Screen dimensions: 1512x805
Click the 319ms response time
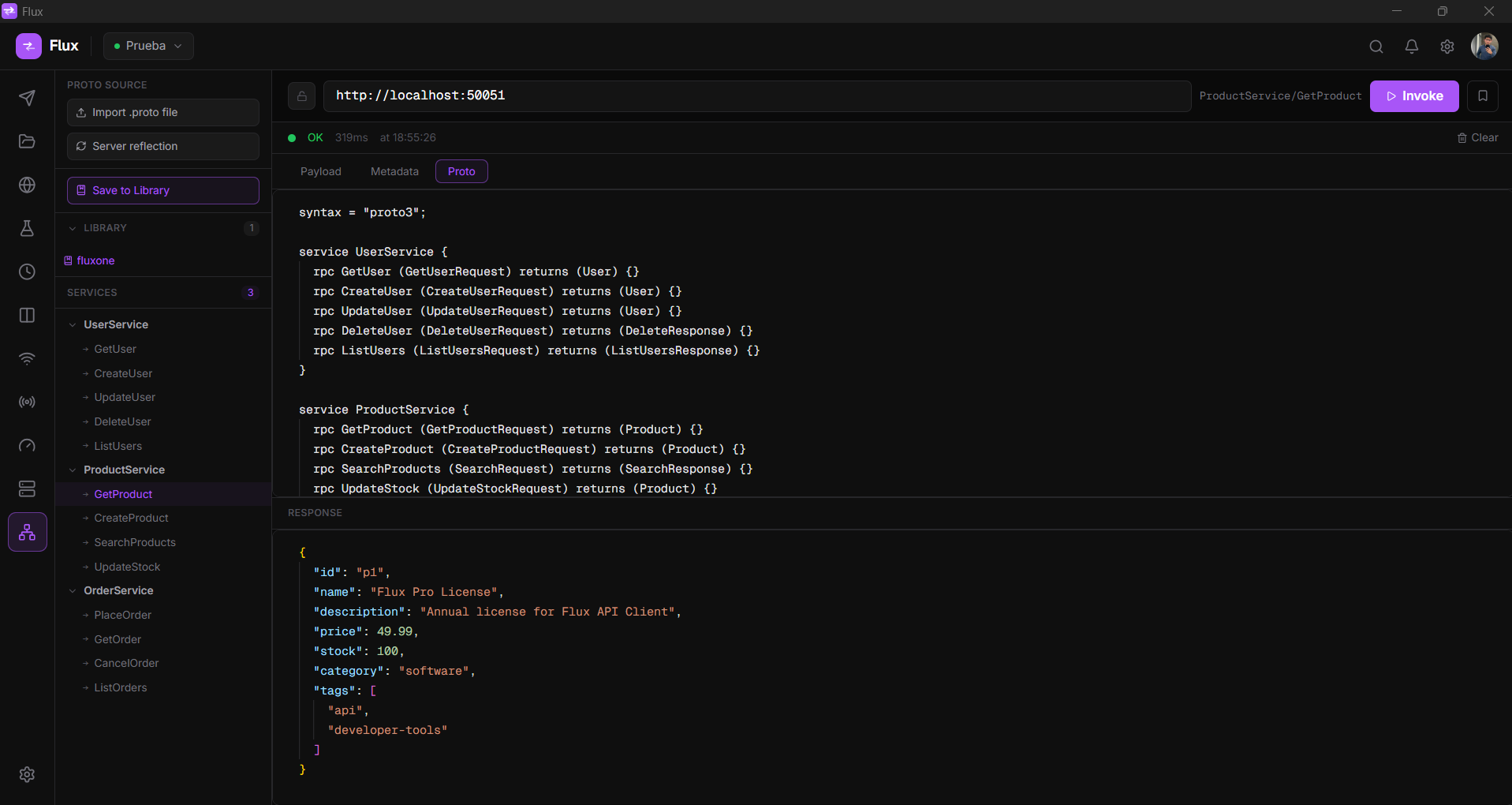point(351,137)
